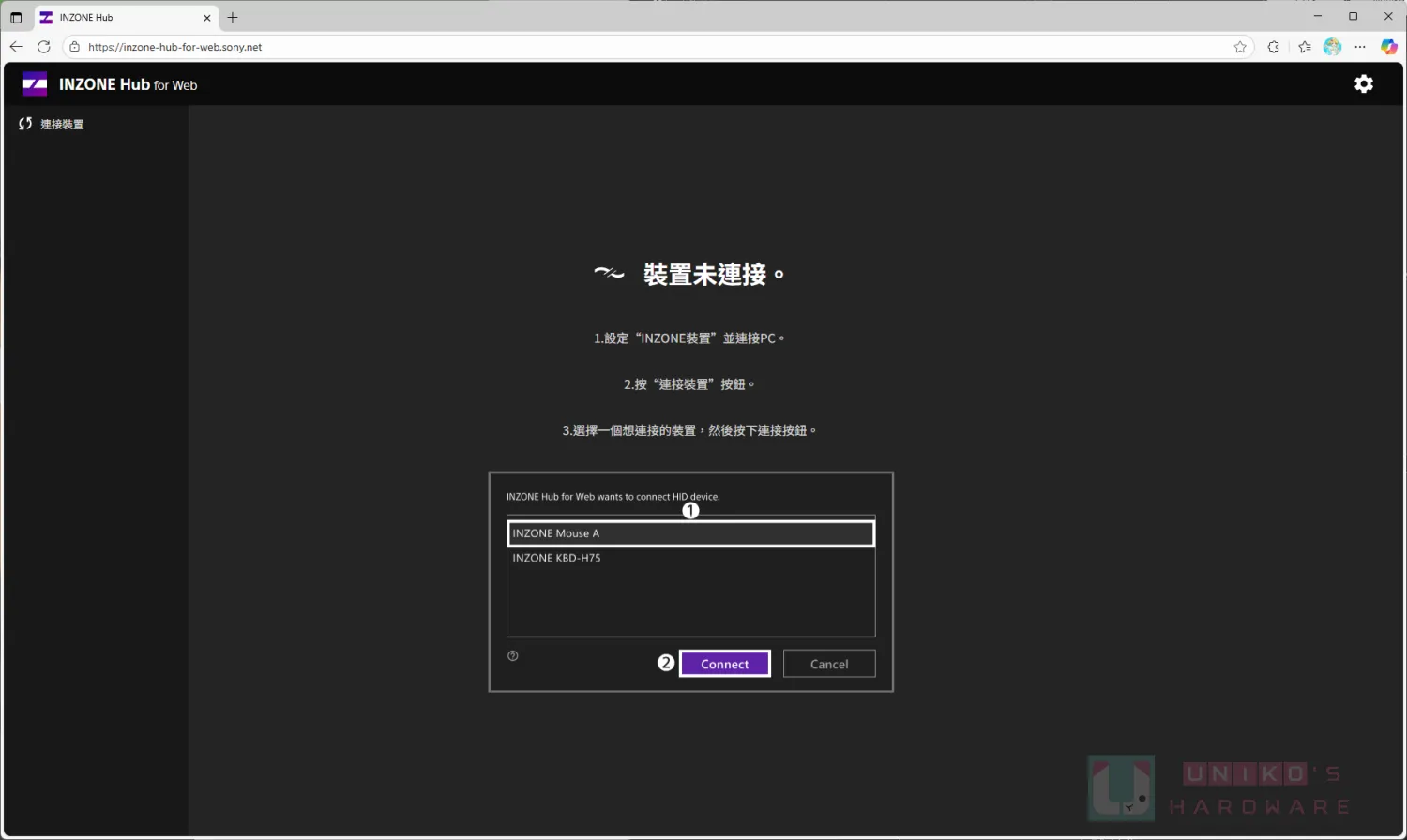The width and height of the screenshot is (1407, 840).
Task: Click the 連接裝置 sidebar item
Action: 53,124
